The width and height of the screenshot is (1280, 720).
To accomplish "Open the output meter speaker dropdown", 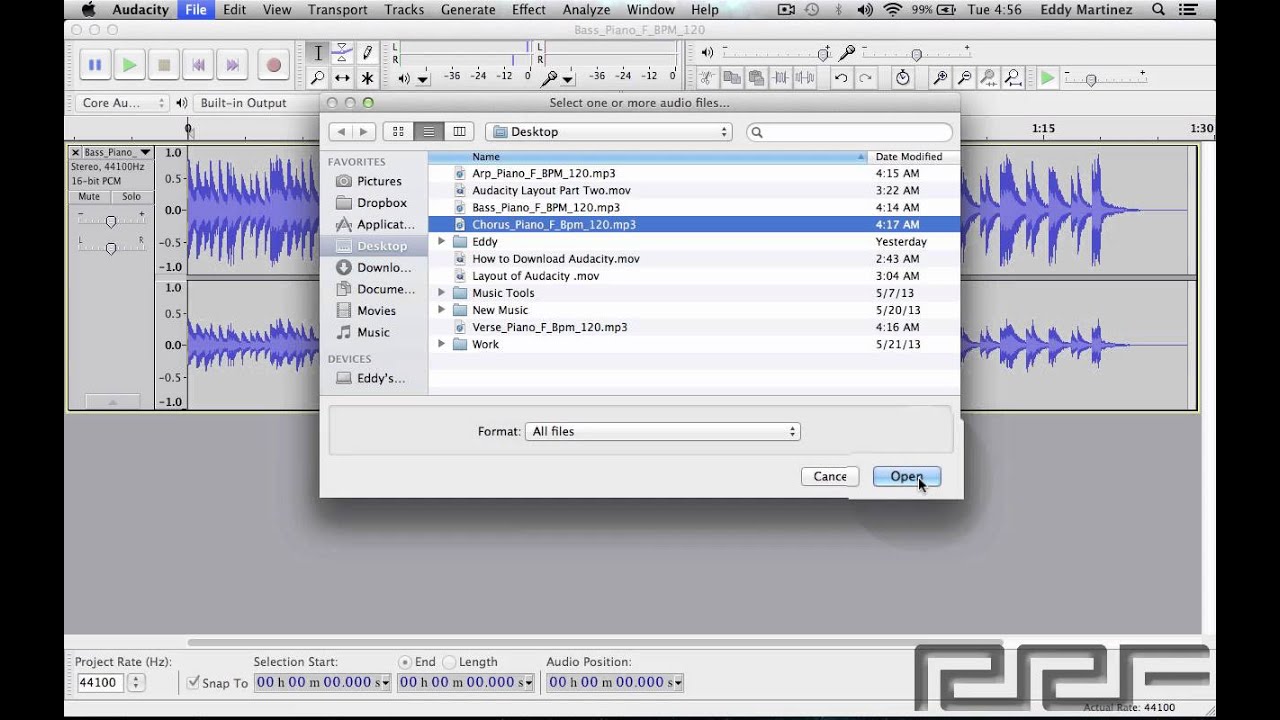I will point(422,79).
